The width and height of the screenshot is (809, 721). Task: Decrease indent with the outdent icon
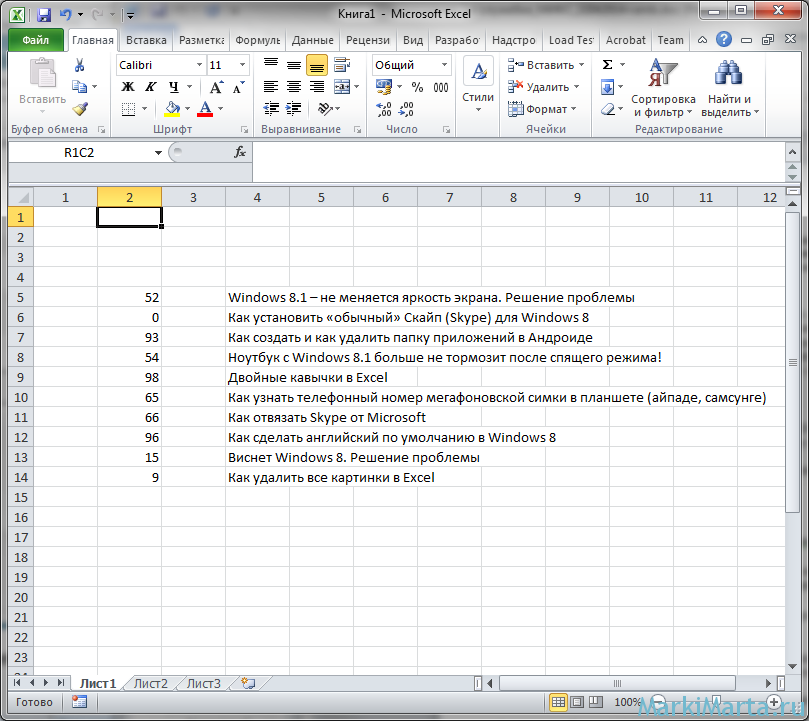pos(271,108)
